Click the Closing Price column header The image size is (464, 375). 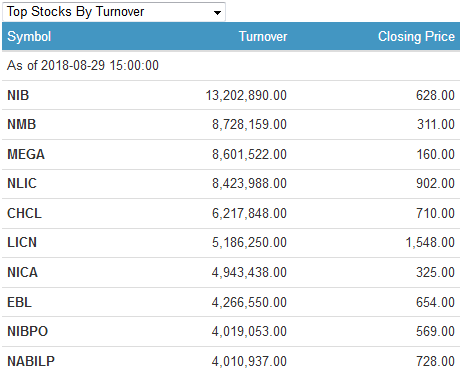pyautogui.click(x=416, y=36)
